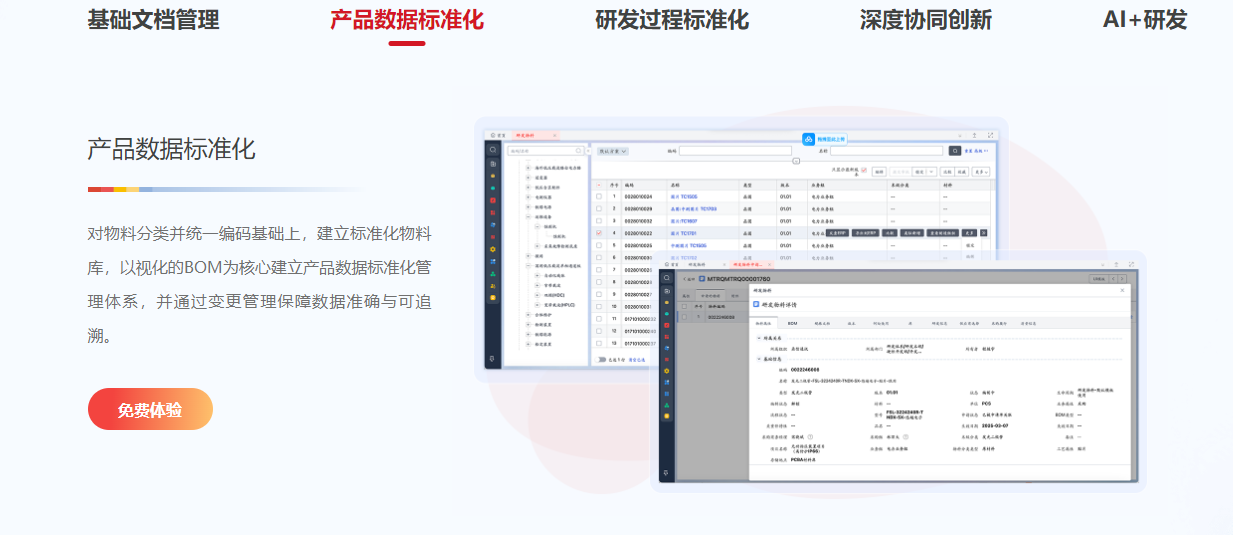
Task: Click the sidebar magnifier icon in list window
Action: [x=493, y=150]
